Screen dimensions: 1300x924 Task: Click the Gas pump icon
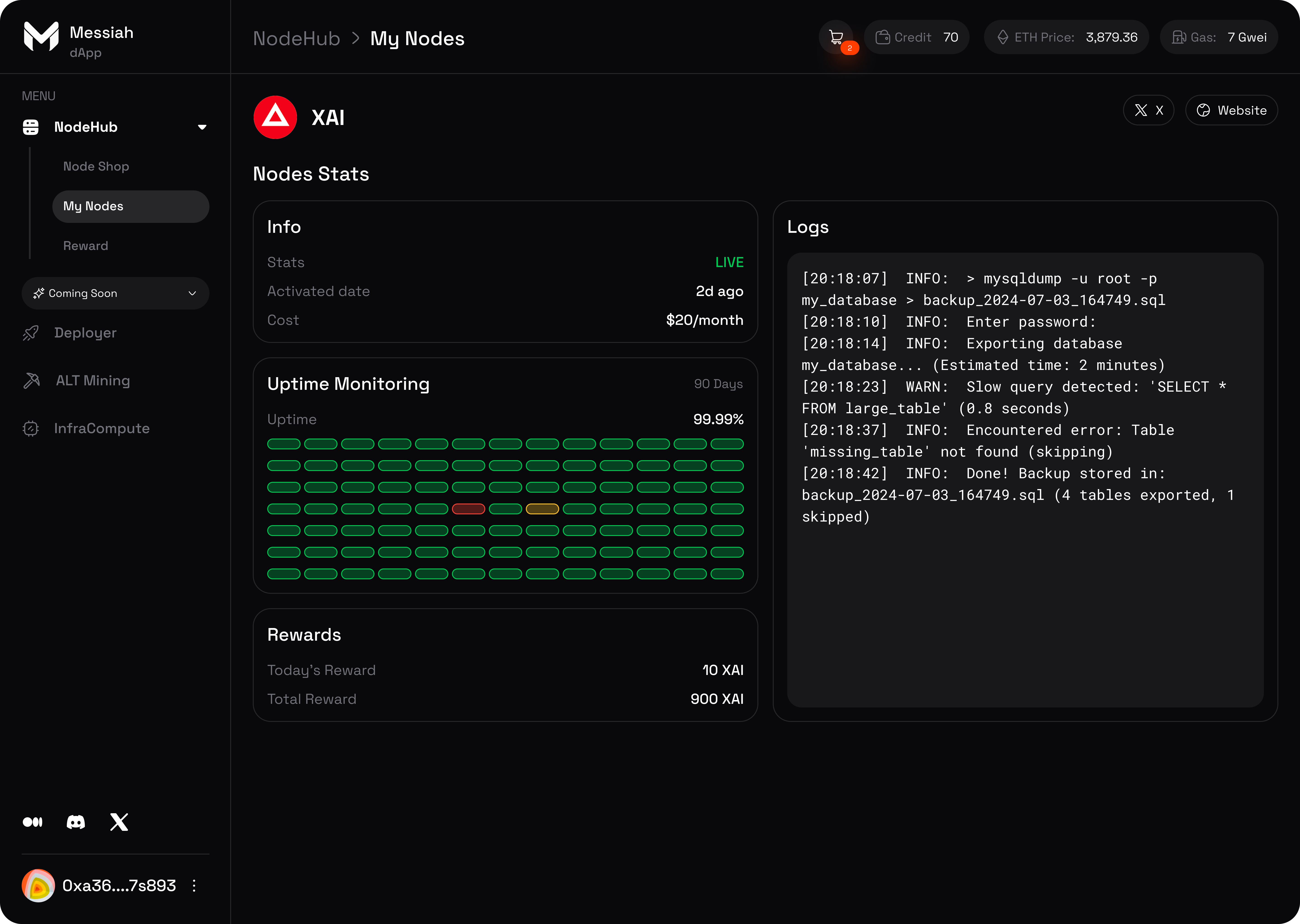click(x=1179, y=37)
